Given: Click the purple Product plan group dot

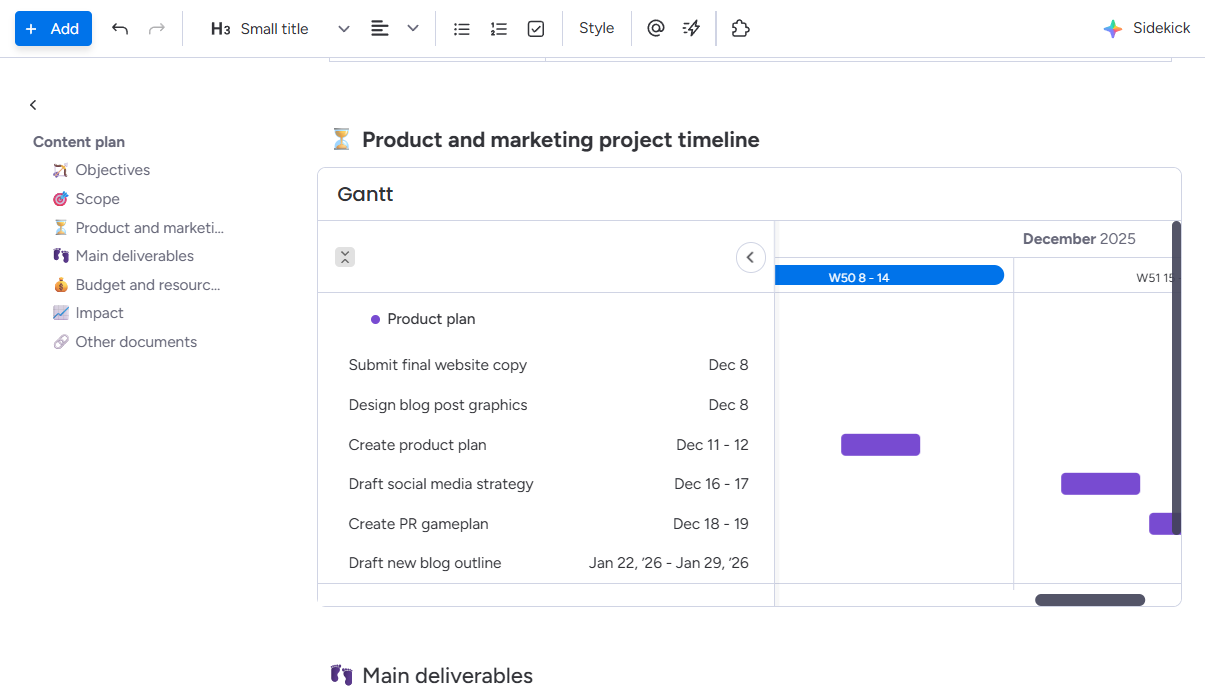Looking at the screenshot, I should (376, 319).
